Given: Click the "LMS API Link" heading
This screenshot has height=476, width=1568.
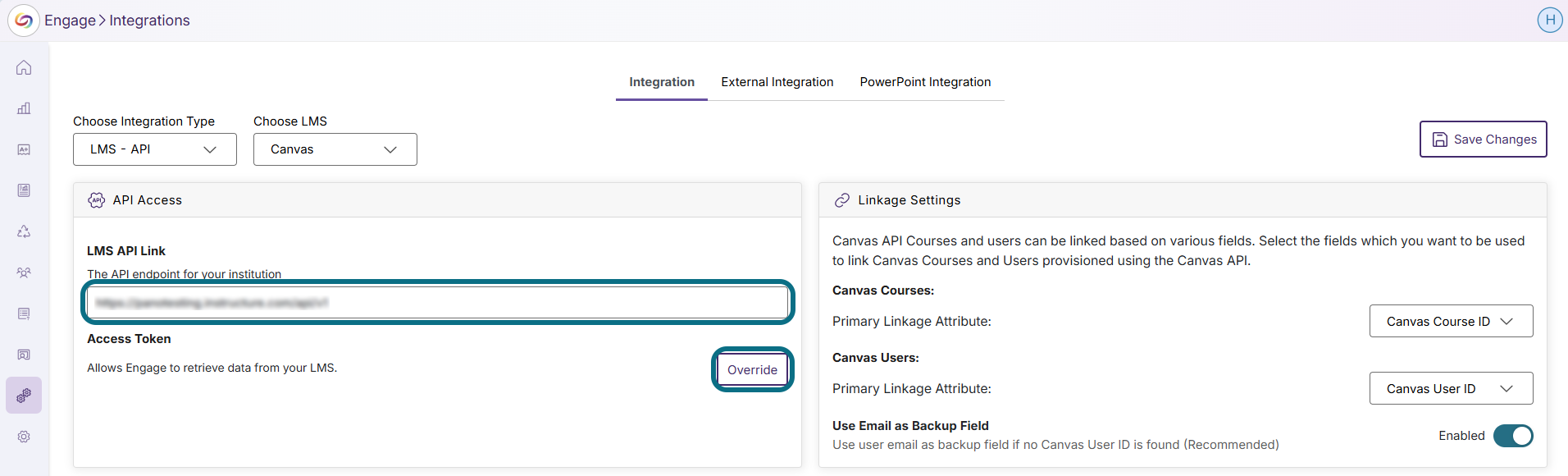Looking at the screenshot, I should click(x=126, y=251).
